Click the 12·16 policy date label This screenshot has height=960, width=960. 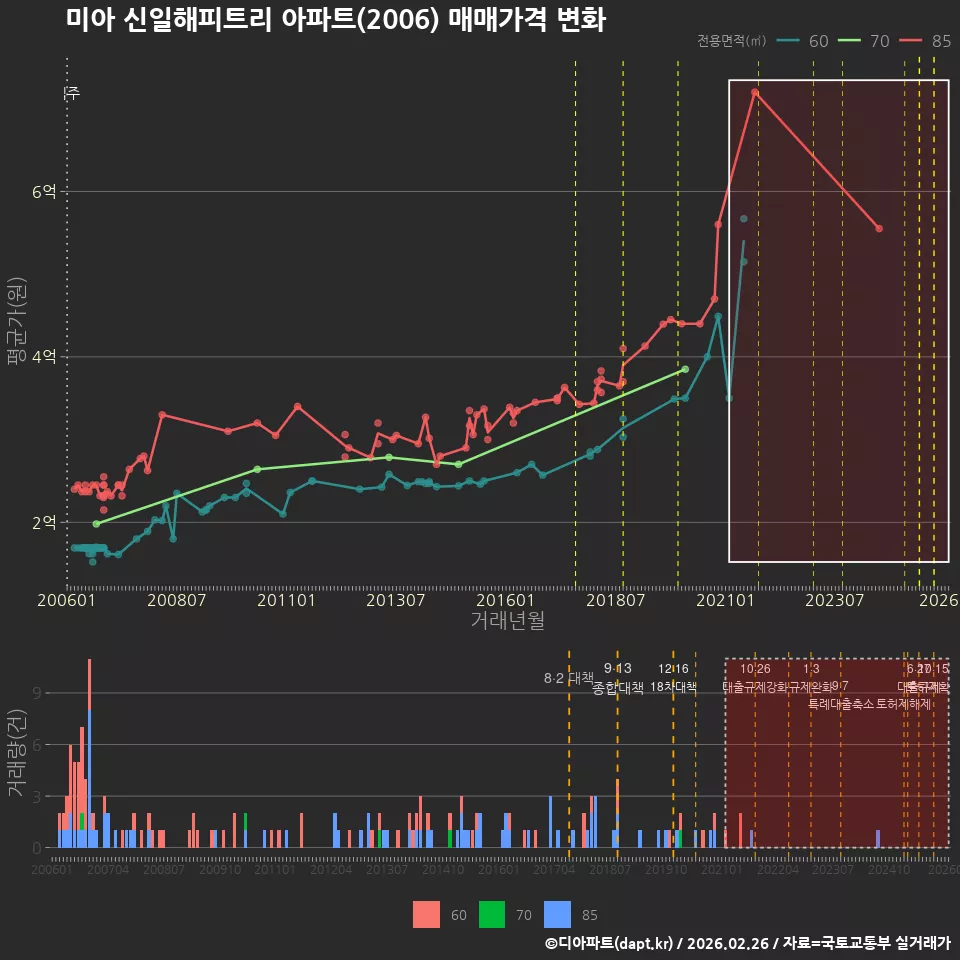[673, 669]
